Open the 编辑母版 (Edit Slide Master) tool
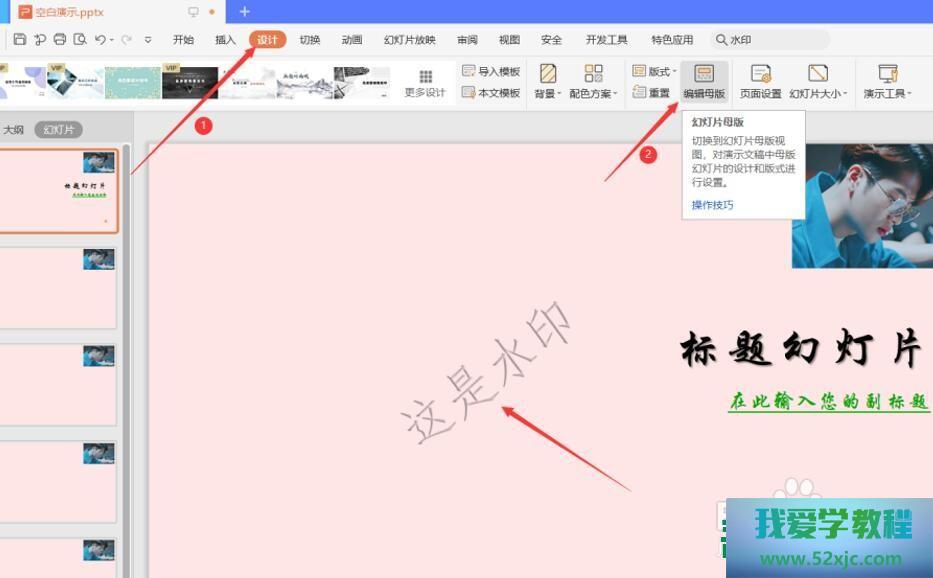Screen dimensions: 933x578 tap(705, 80)
